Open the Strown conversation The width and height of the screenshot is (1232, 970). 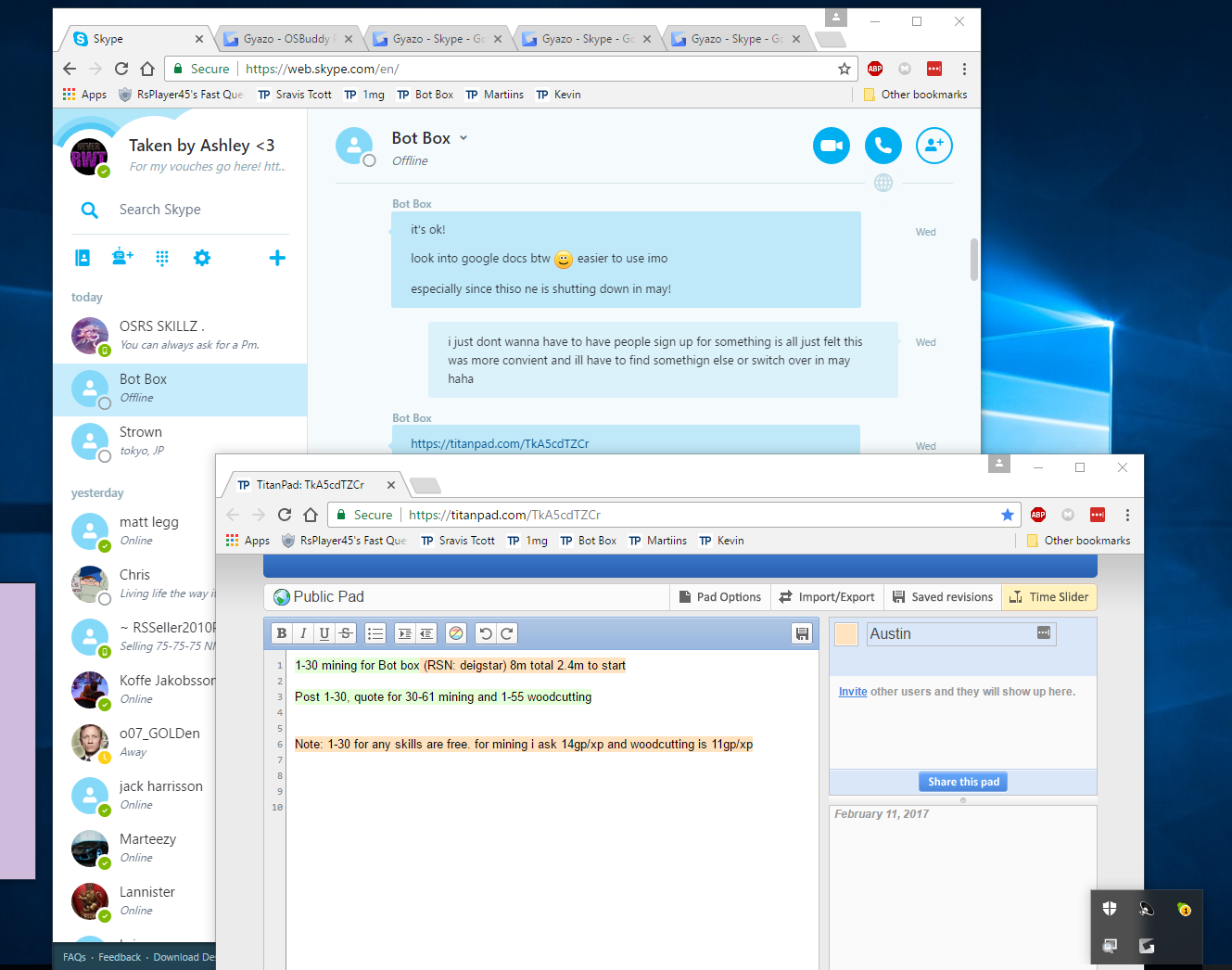(180, 441)
